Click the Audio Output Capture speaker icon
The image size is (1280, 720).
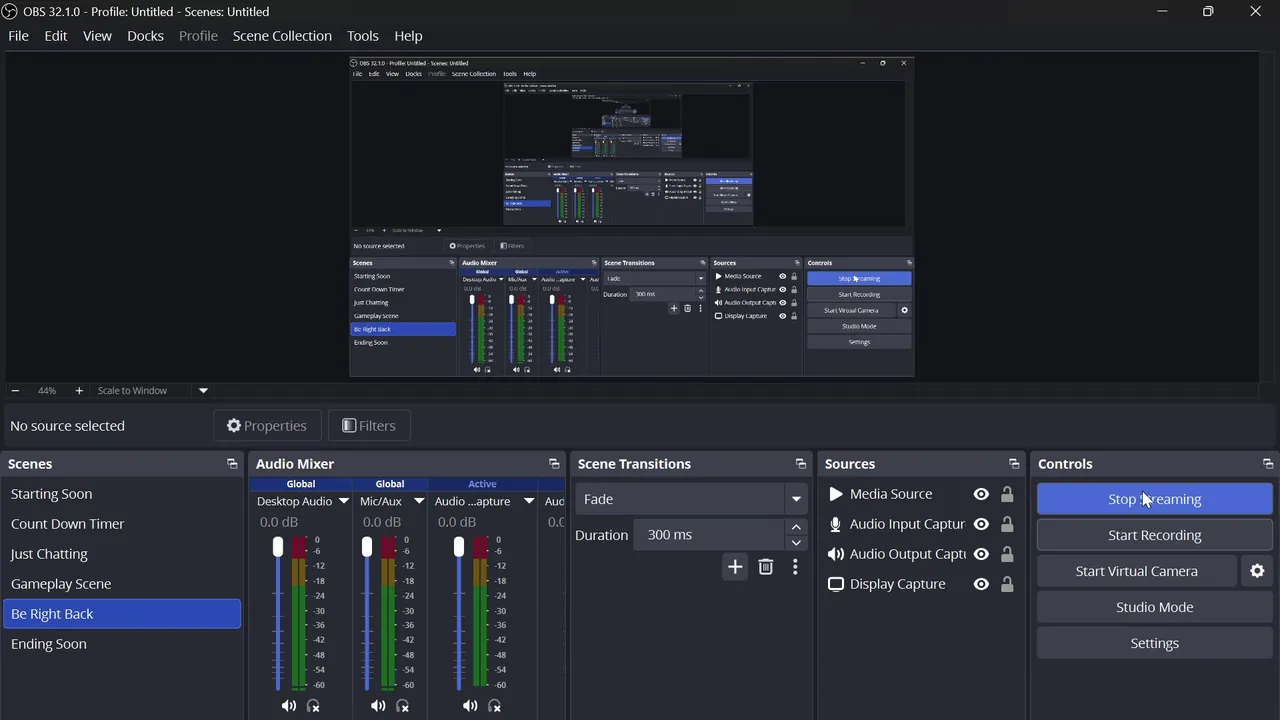[836, 554]
